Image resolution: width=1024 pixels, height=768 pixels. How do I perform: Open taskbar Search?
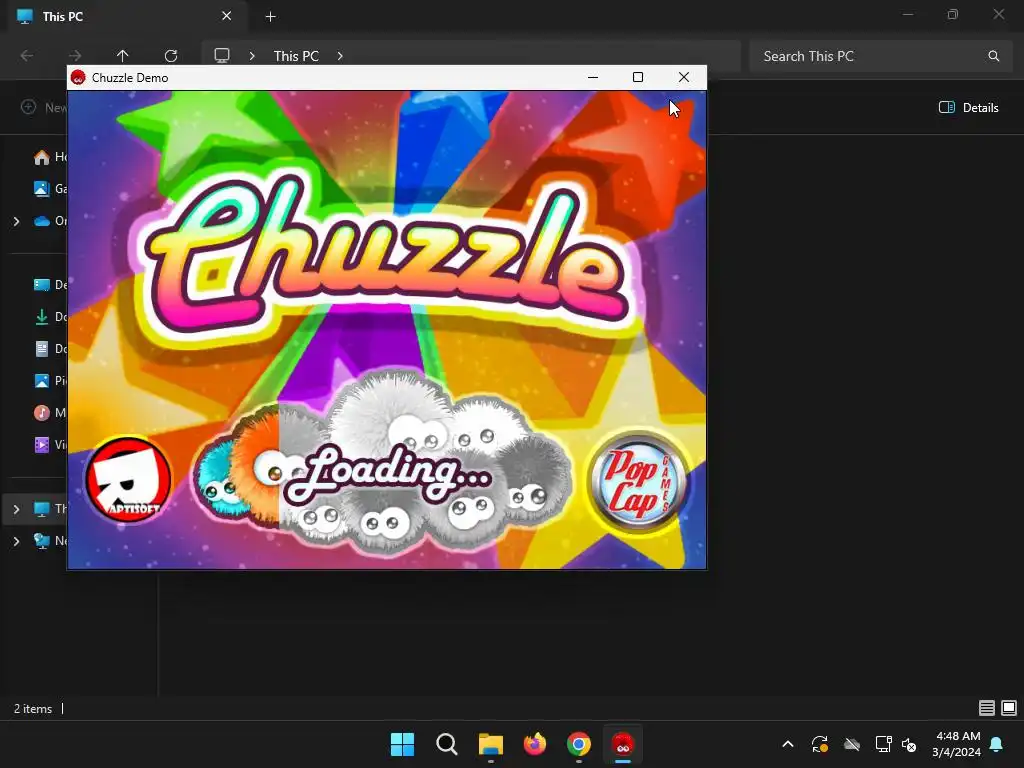(447, 744)
